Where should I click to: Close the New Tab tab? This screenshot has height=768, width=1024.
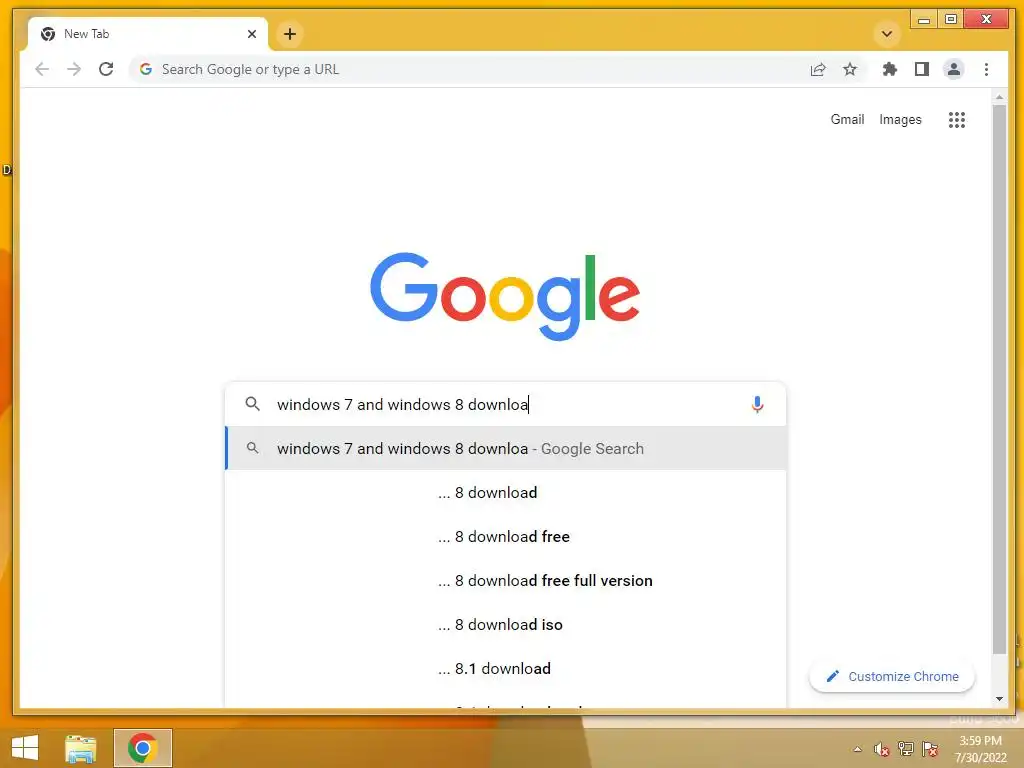tap(252, 34)
